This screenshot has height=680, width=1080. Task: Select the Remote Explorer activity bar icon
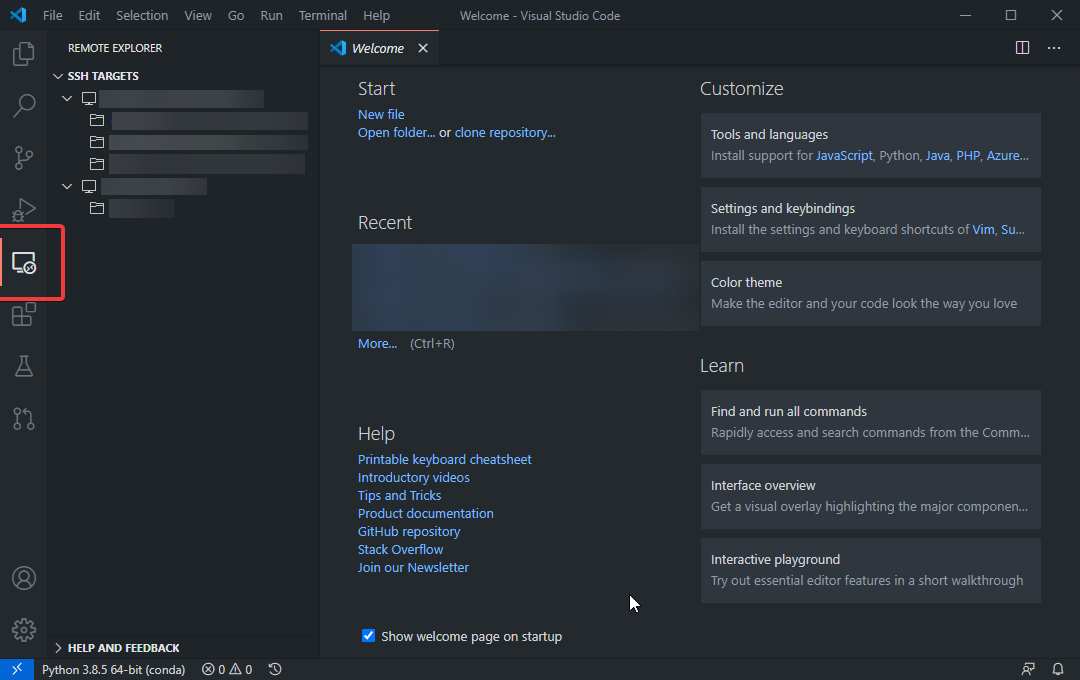point(23,262)
